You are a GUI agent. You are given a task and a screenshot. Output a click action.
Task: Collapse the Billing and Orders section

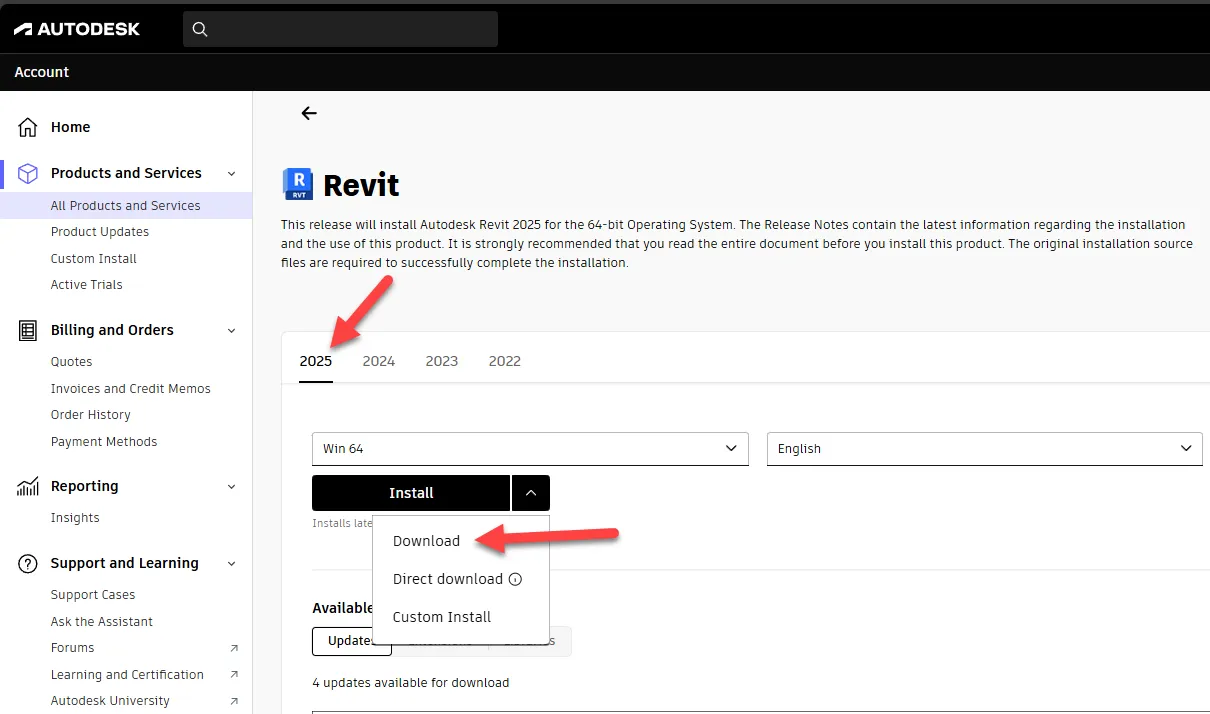pos(232,331)
